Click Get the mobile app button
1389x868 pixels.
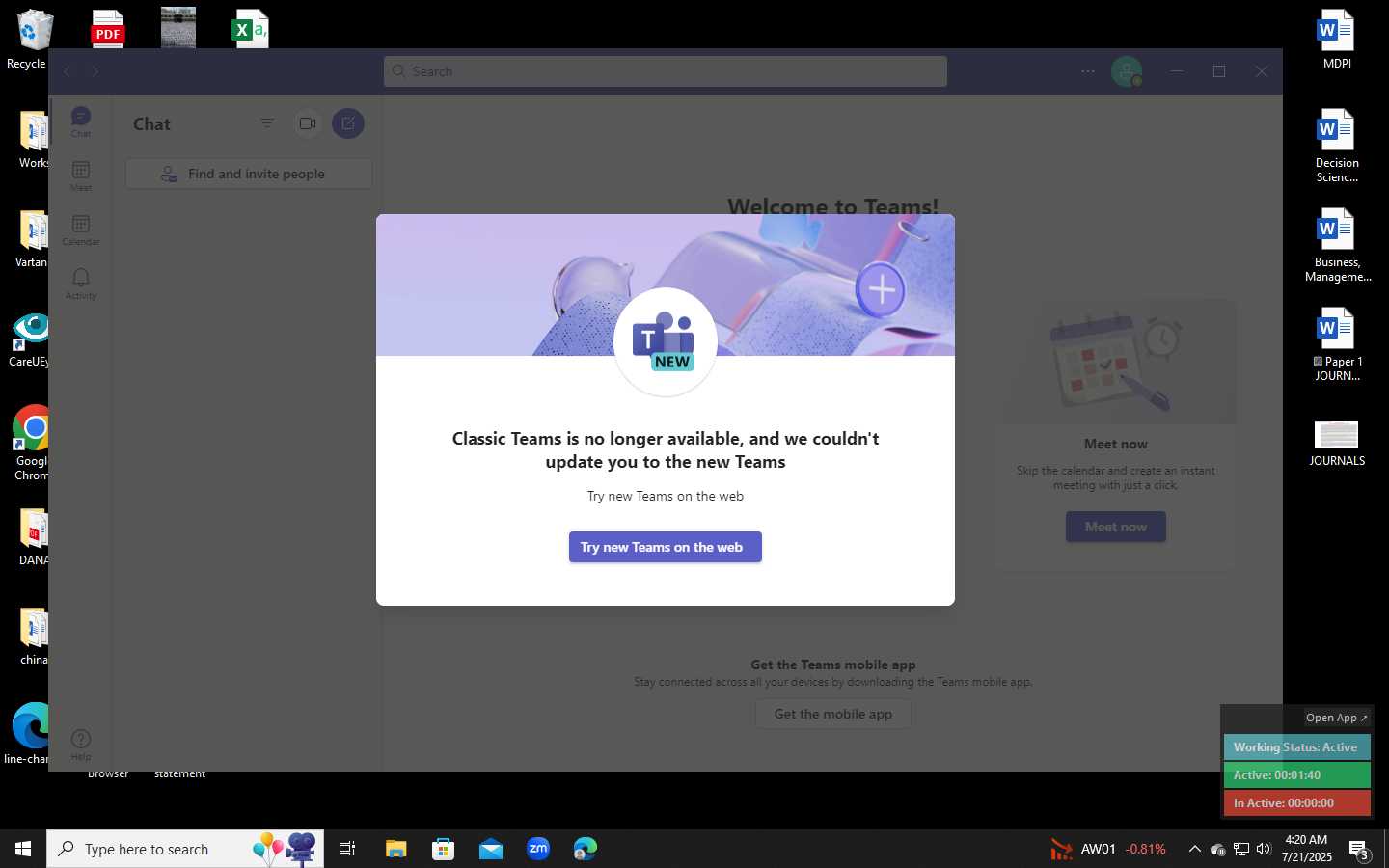[833, 714]
